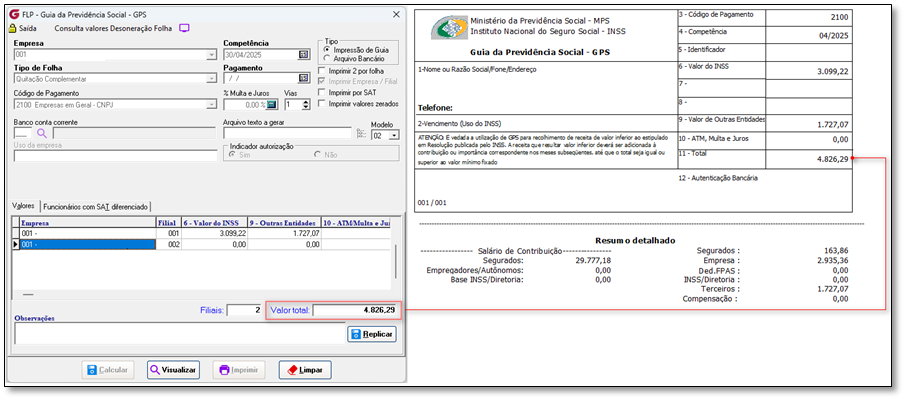Enable Imprimir 2 por folha
This screenshot has width=905, height=400.
322,70
